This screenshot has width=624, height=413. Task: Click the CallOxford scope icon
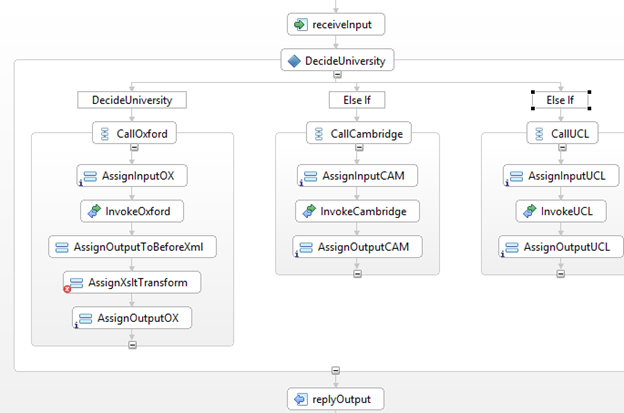[107, 133]
